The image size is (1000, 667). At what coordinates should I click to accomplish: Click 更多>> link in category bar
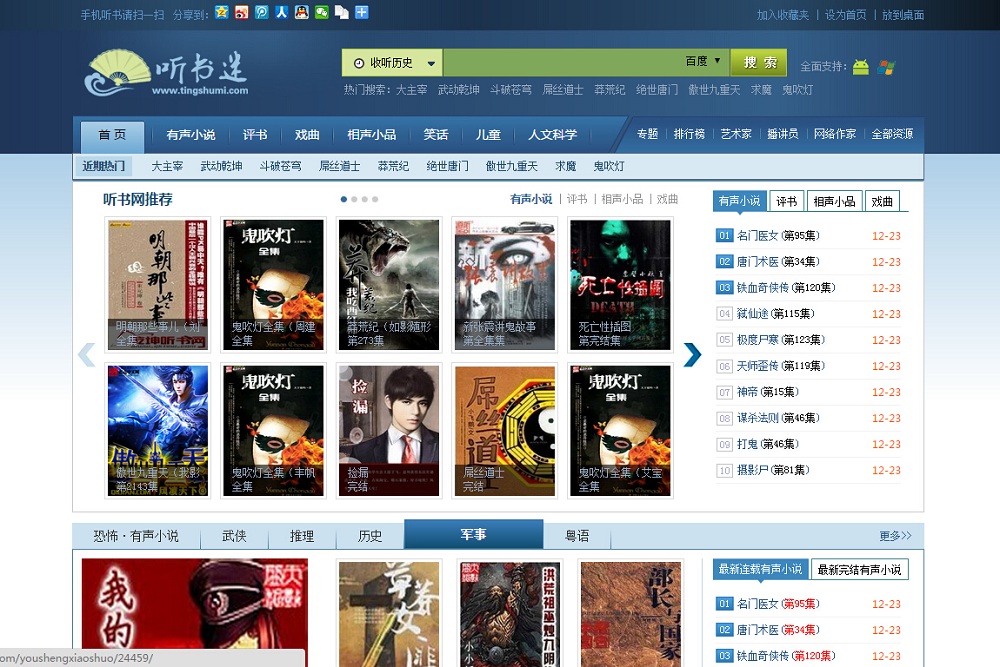[x=895, y=536]
